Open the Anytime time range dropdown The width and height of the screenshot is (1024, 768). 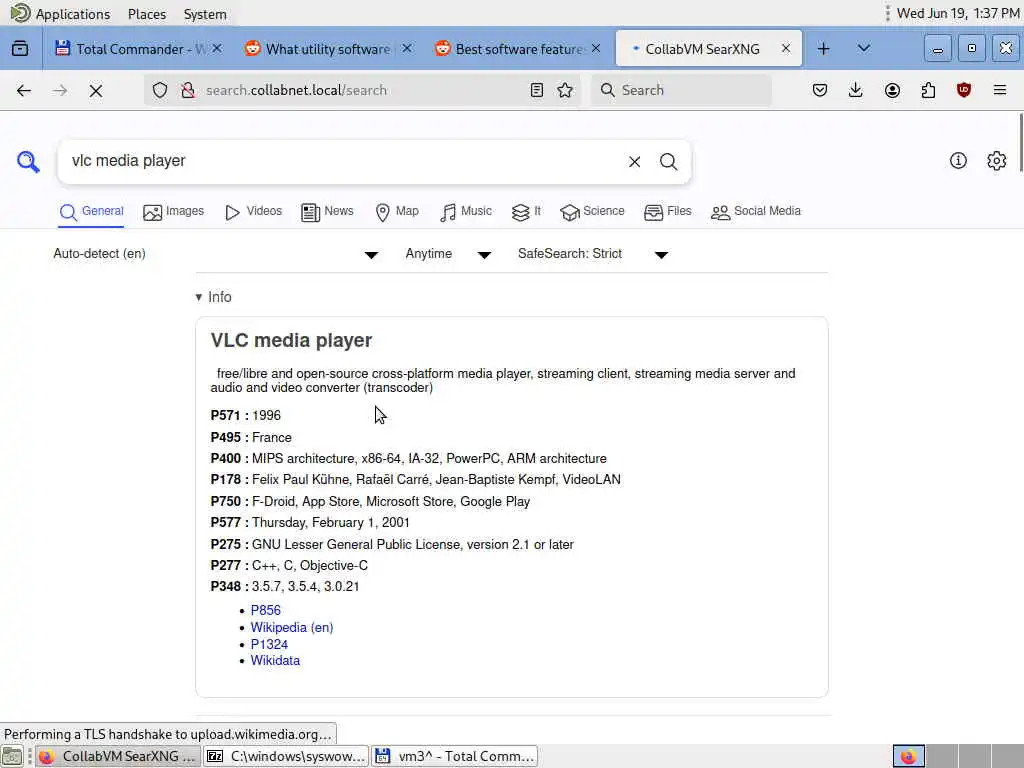click(448, 254)
